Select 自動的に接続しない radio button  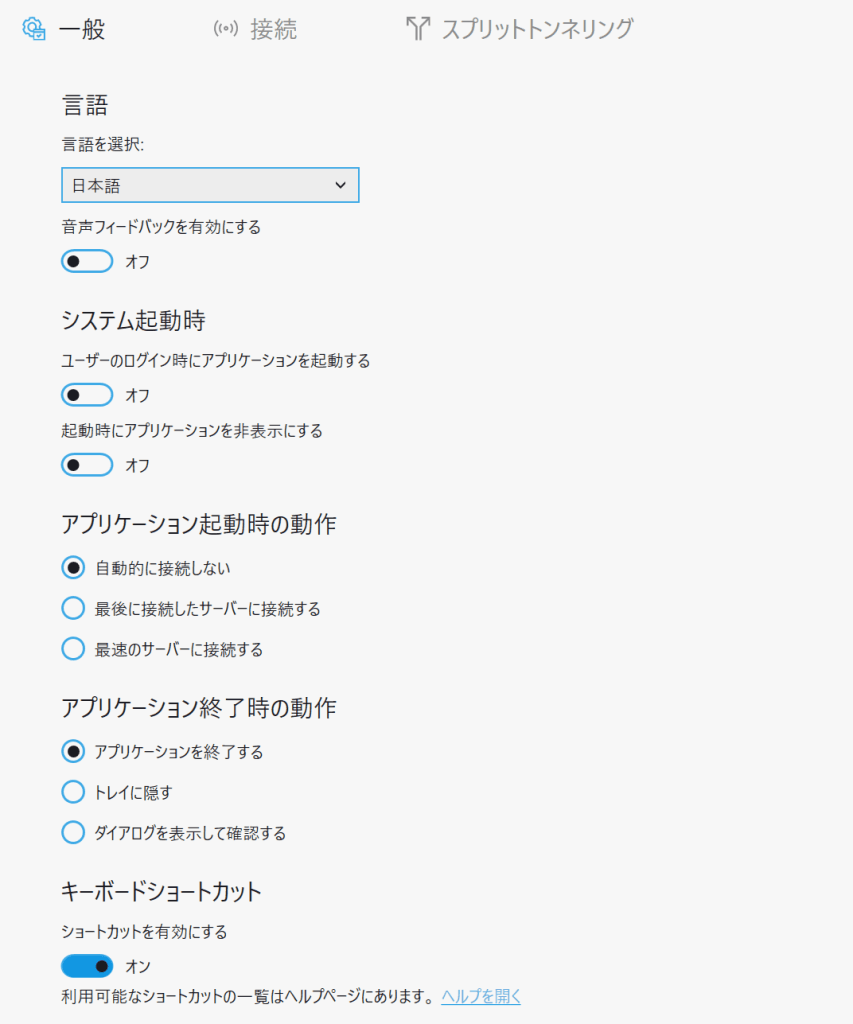pos(73,568)
